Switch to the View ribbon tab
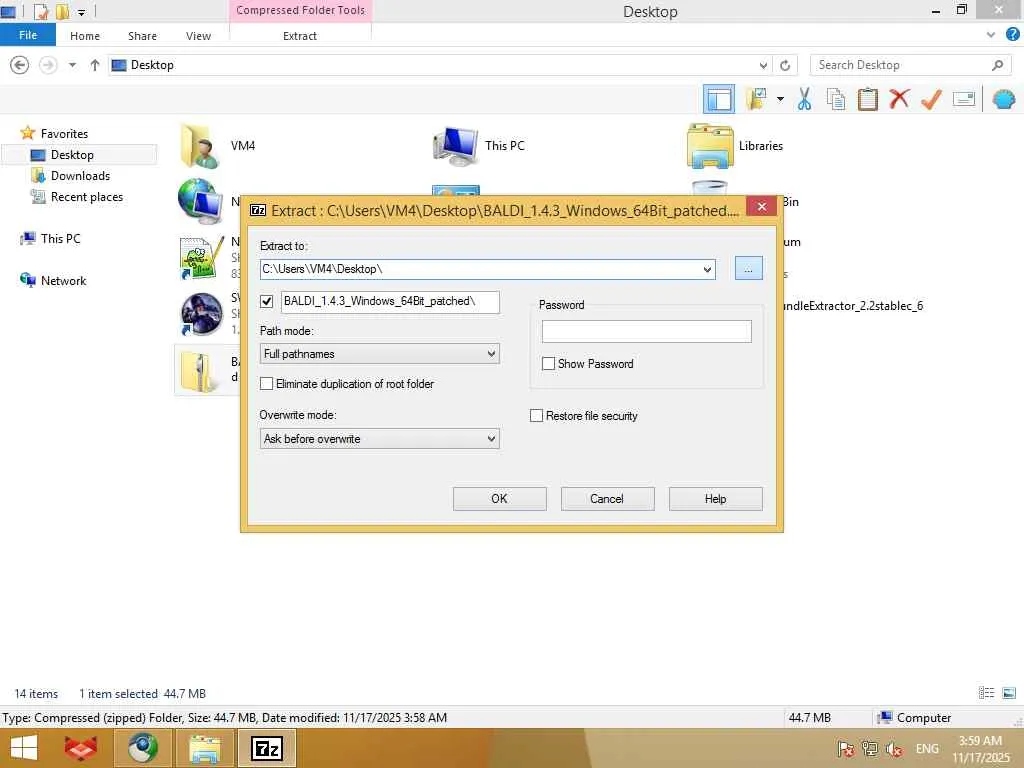Viewport: 1024px width, 768px height. [x=198, y=36]
